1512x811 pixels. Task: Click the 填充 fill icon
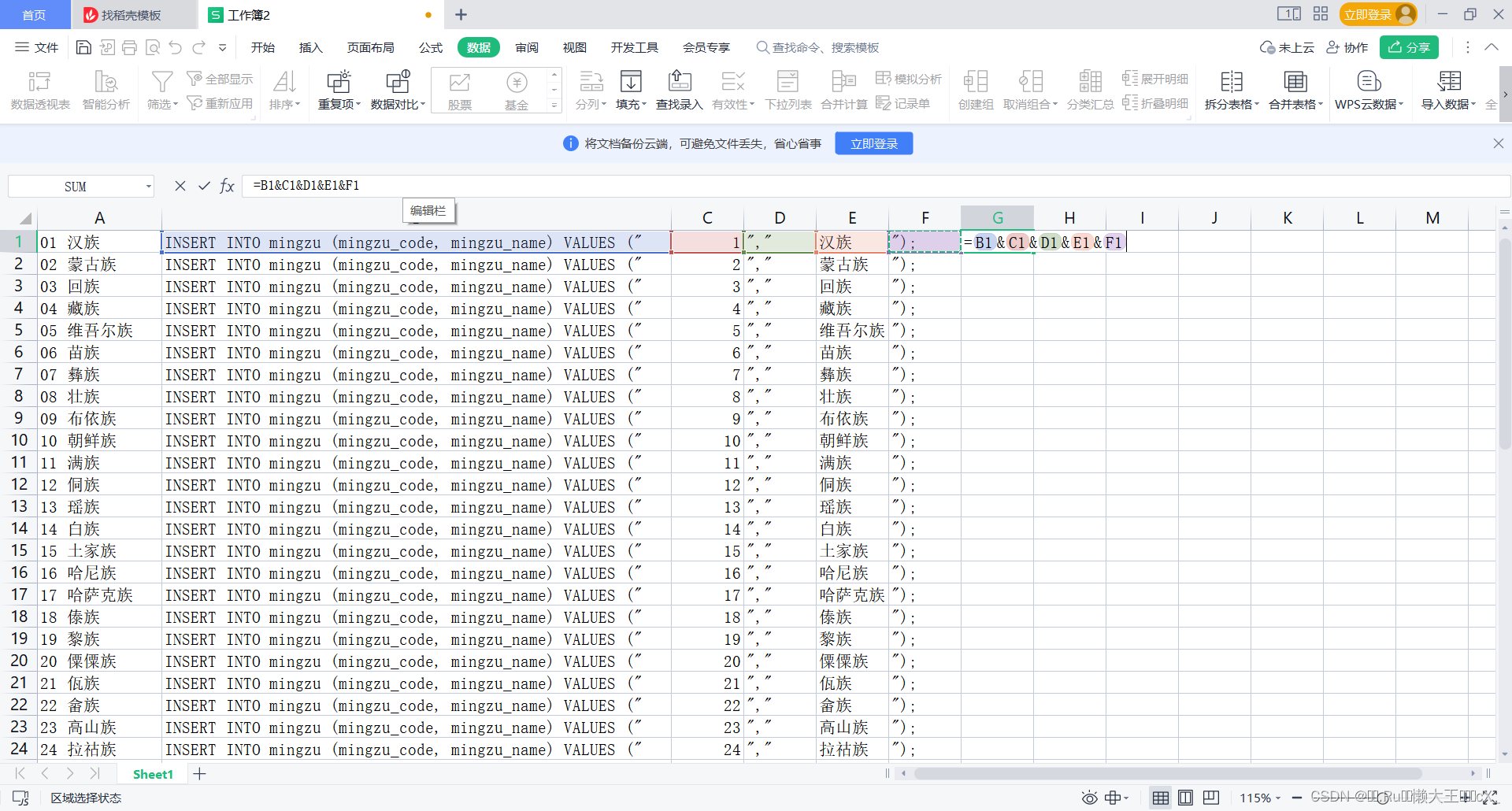pos(631,91)
